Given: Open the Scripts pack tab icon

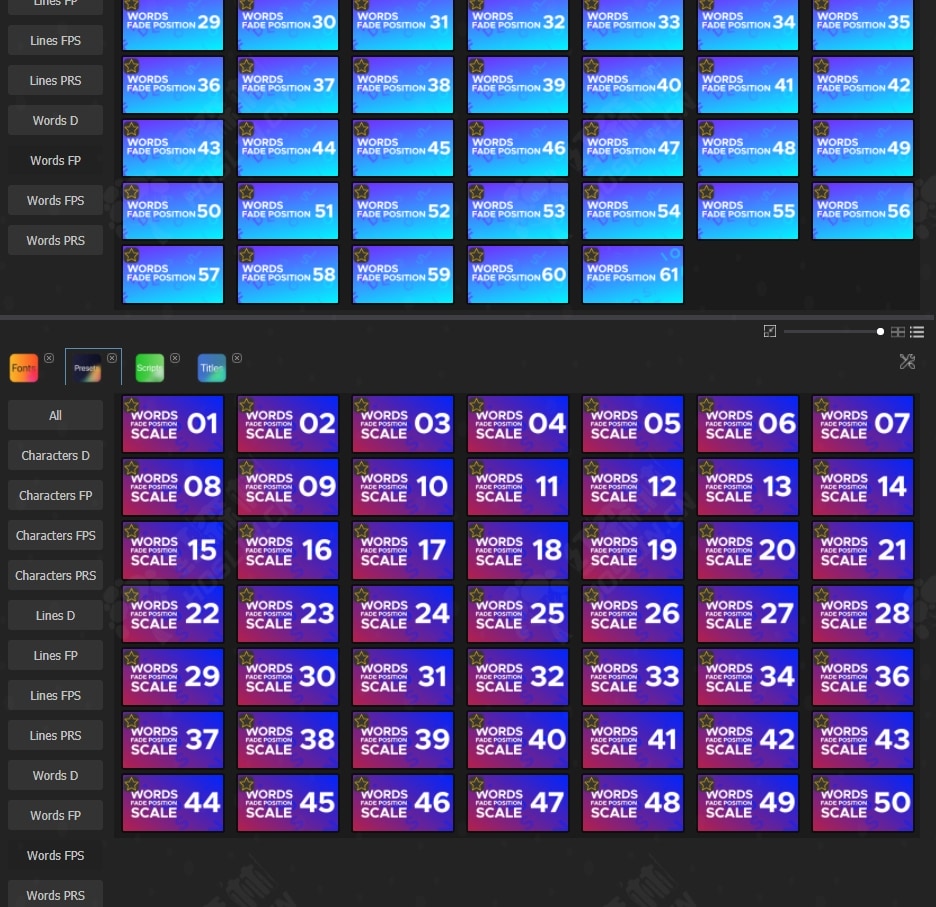Looking at the screenshot, I should point(149,368).
